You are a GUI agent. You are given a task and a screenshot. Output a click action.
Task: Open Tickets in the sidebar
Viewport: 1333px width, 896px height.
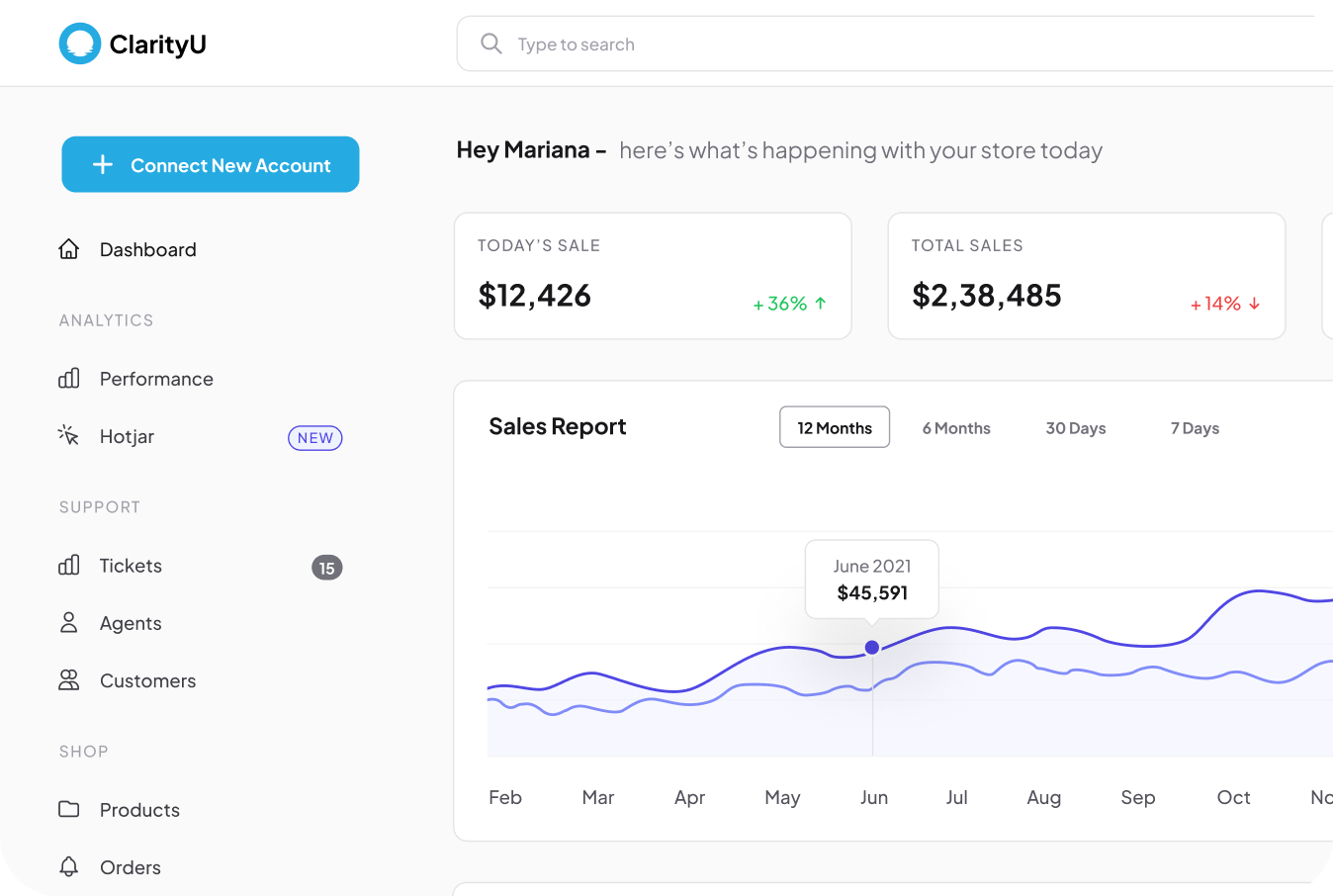pyautogui.click(x=131, y=566)
